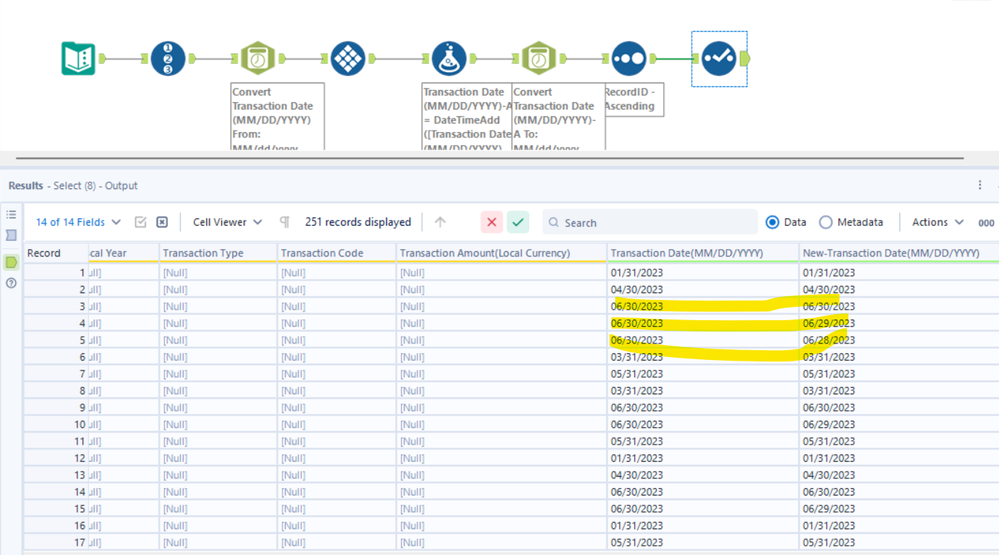
Task: Open the Cell Viewer dropdown
Action: tap(228, 222)
